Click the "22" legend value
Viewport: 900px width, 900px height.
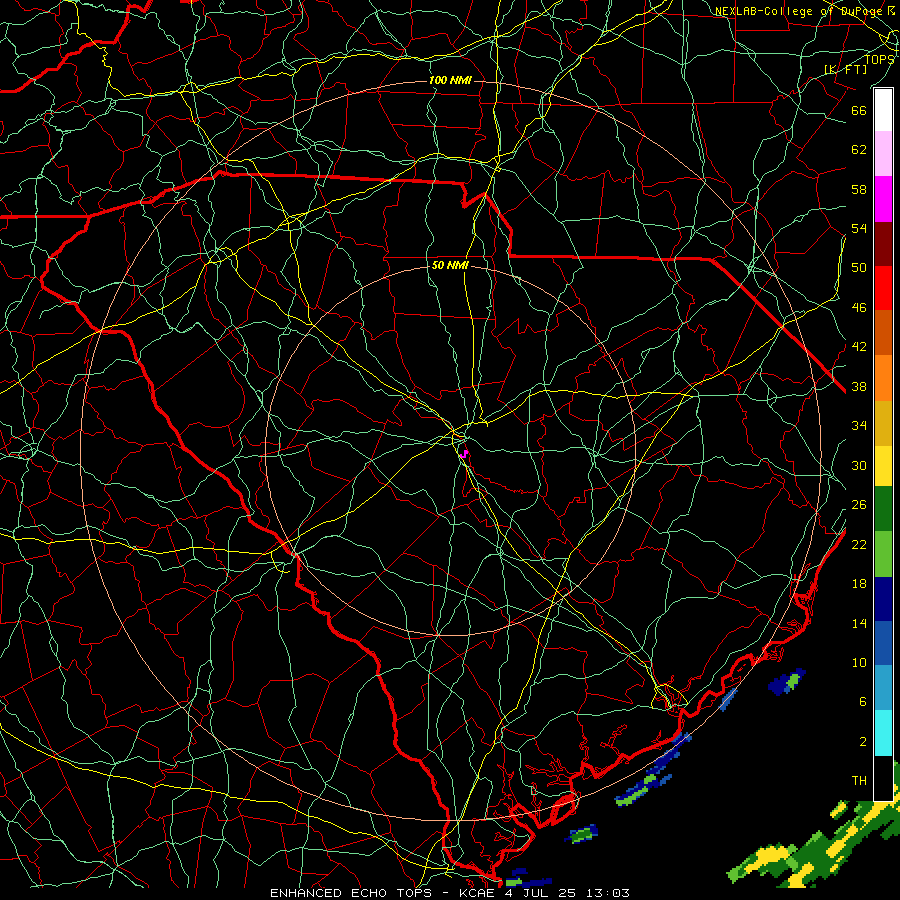click(x=859, y=544)
